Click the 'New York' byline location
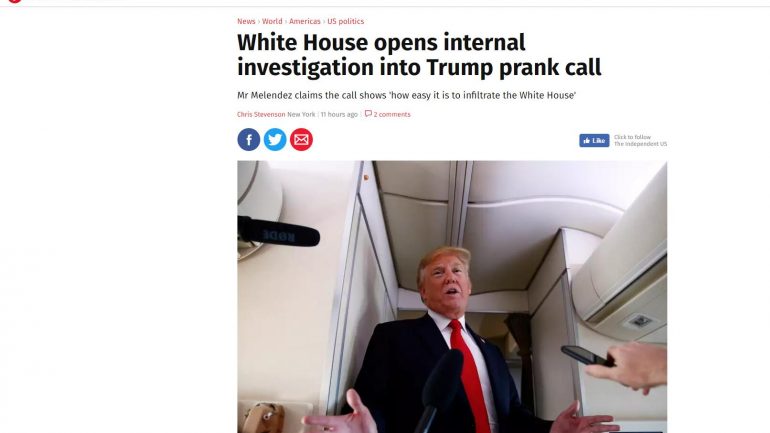This screenshot has width=770, height=433. (x=301, y=114)
